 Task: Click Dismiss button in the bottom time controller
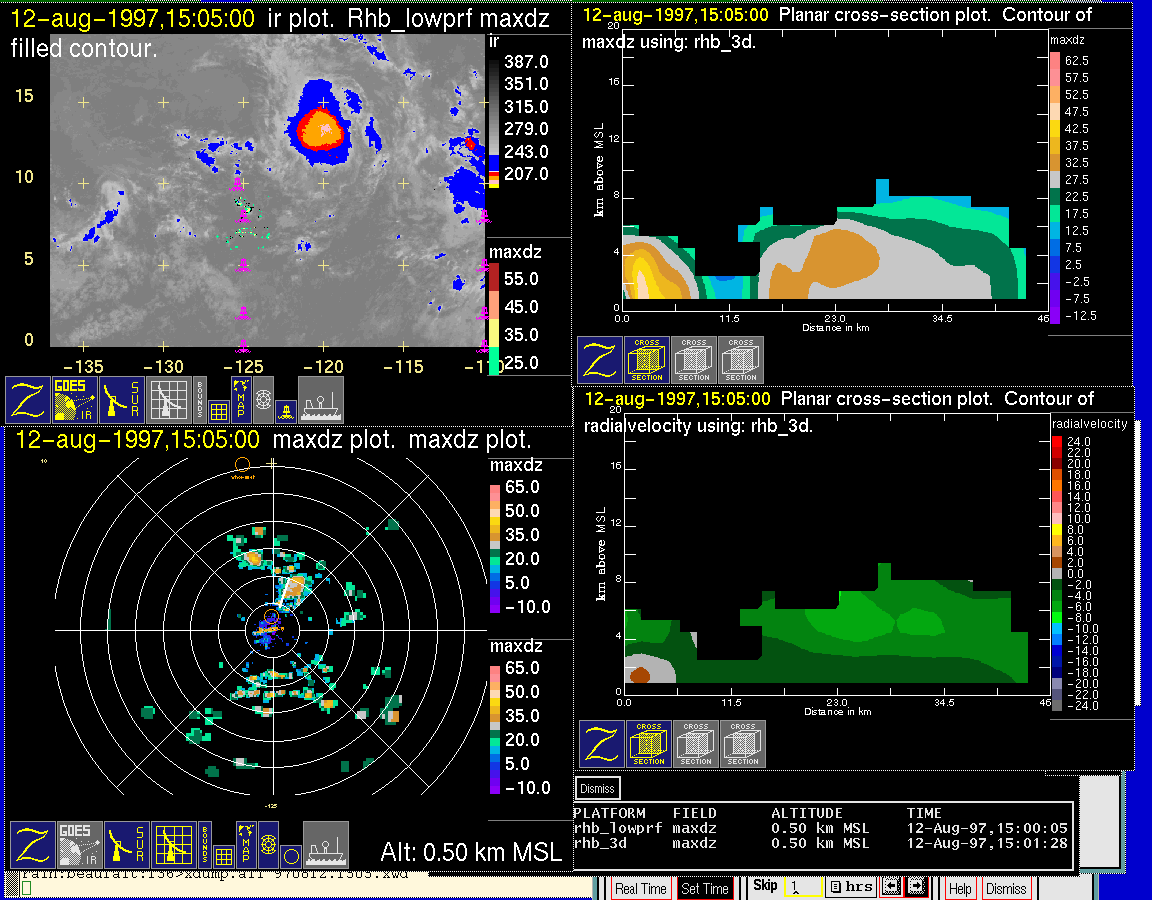(x=1005, y=888)
